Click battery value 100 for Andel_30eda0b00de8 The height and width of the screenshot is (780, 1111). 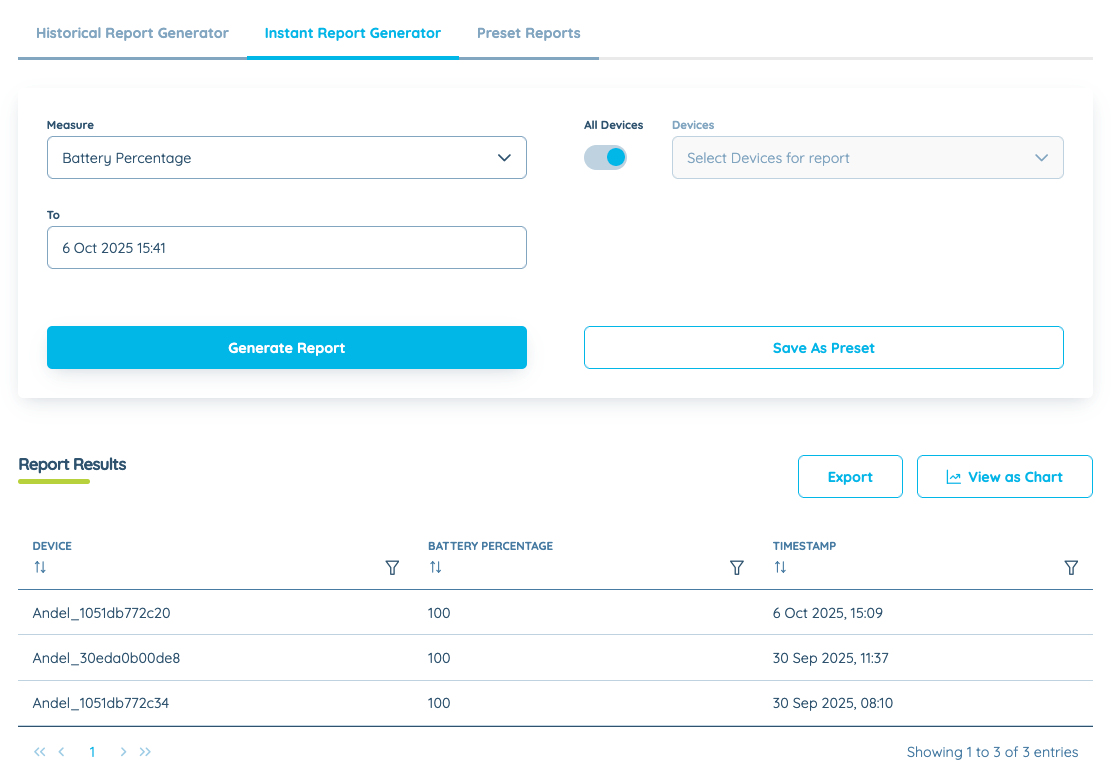pos(439,658)
